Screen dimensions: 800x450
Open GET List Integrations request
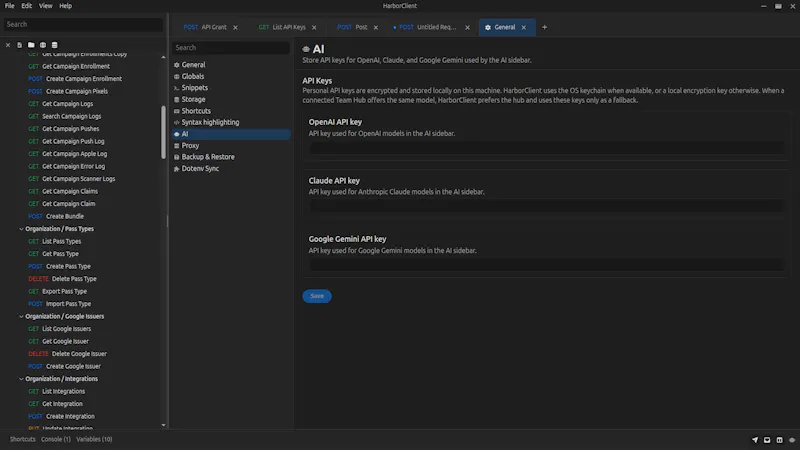(x=56, y=392)
